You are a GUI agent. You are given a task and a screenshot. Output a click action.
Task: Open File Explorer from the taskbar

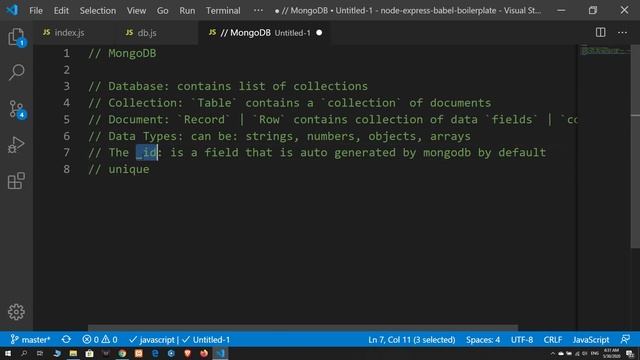(x=73, y=353)
